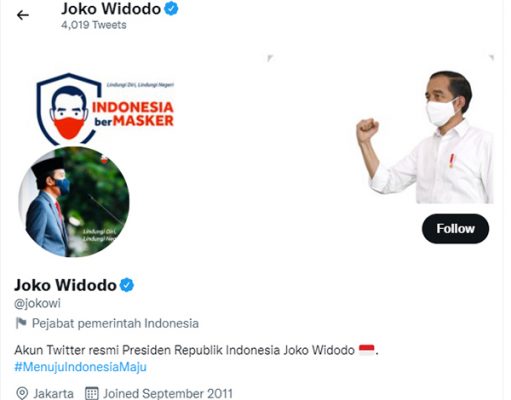Click the government official flag icon
The height and width of the screenshot is (400, 511).
pyautogui.click(x=21, y=323)
